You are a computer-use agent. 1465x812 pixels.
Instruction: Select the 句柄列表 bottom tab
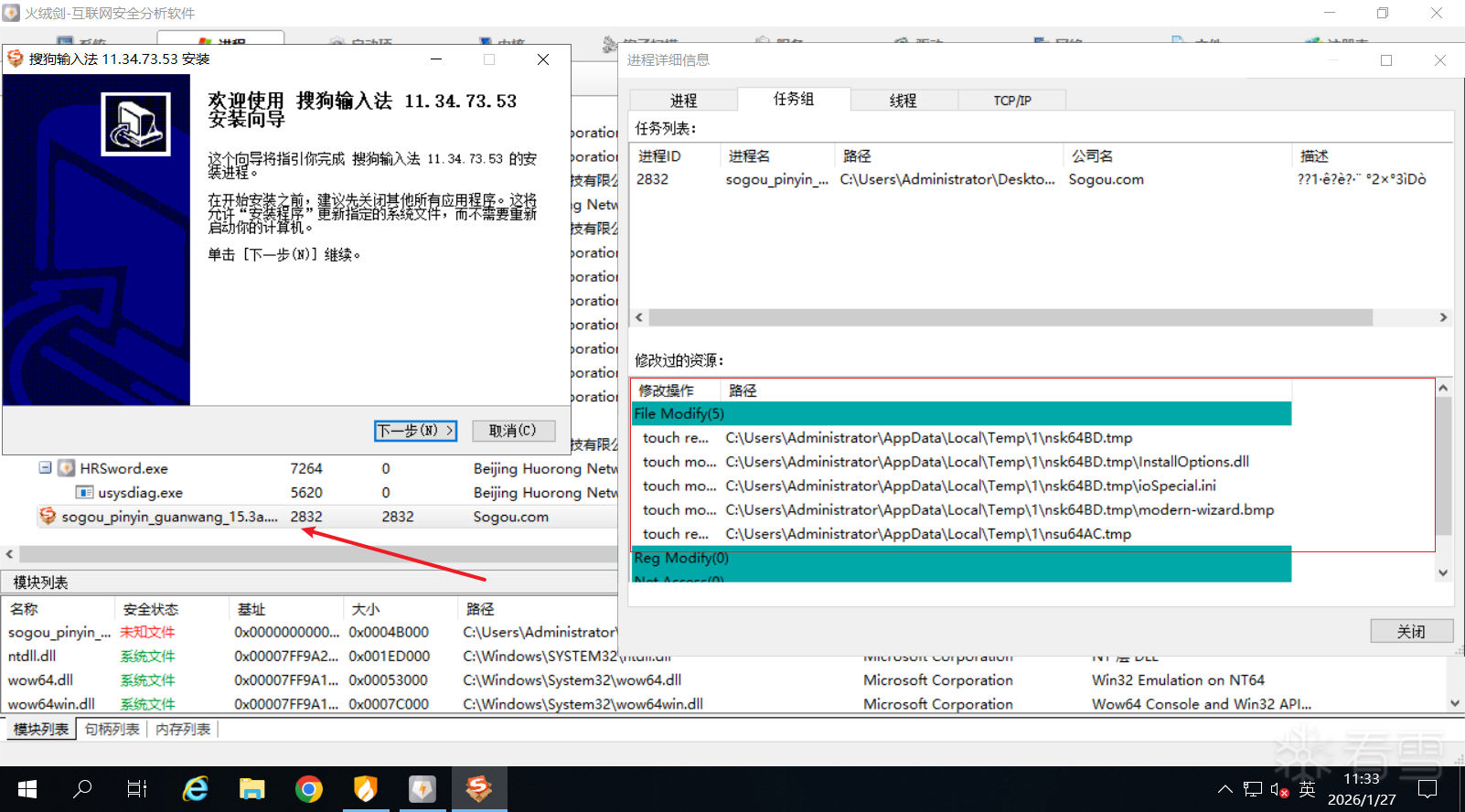point(112,729)
